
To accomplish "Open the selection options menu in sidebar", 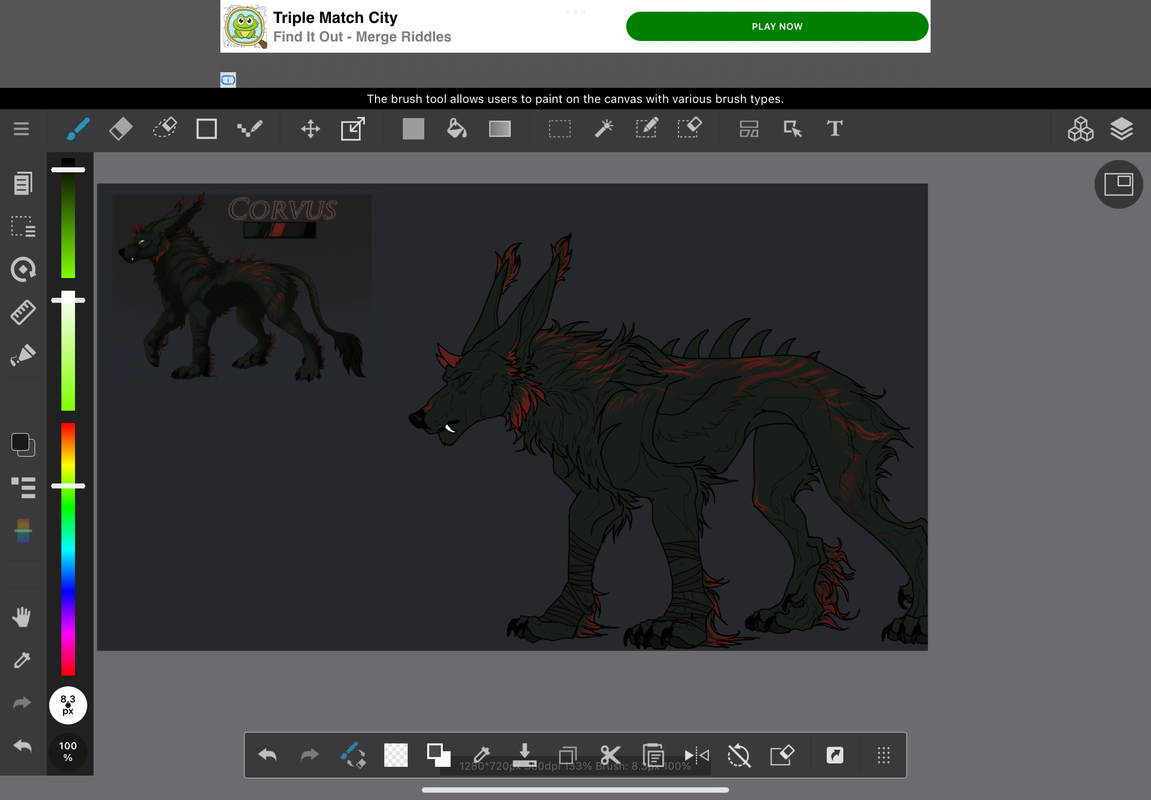I will [x=23, y=227].
